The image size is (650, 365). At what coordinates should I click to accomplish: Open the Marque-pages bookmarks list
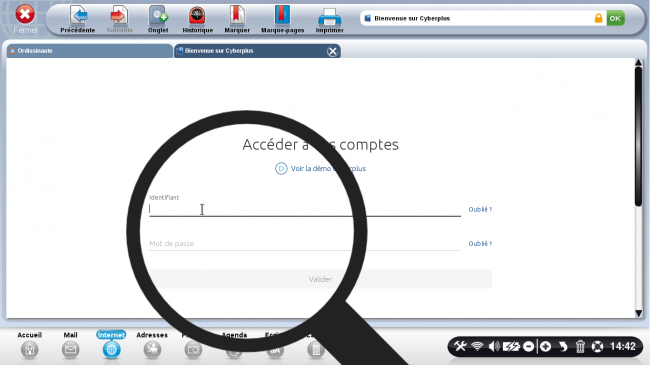click(x=282, y=19)
